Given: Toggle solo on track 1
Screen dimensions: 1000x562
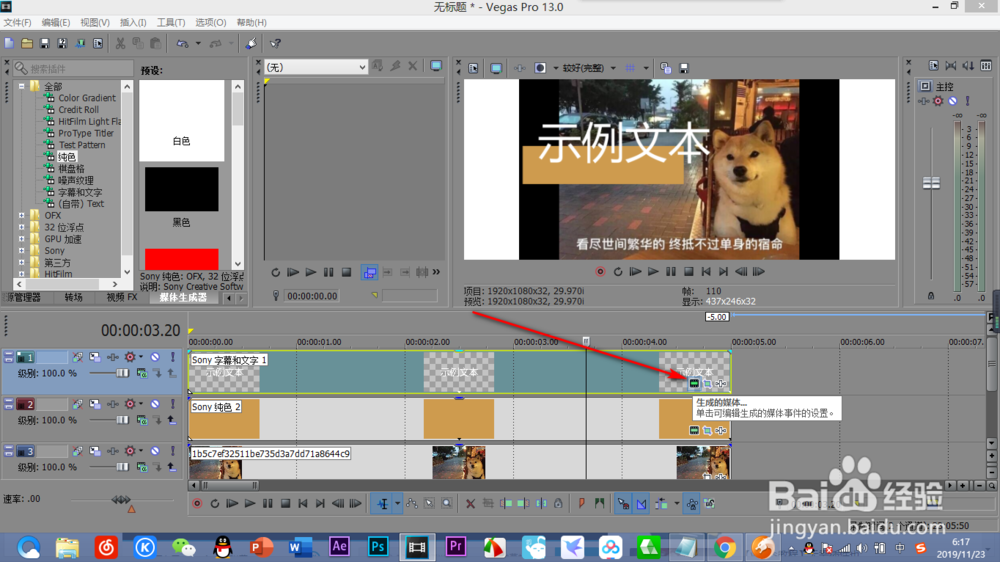Looking at the screenshot, I should tap(173, 357).
